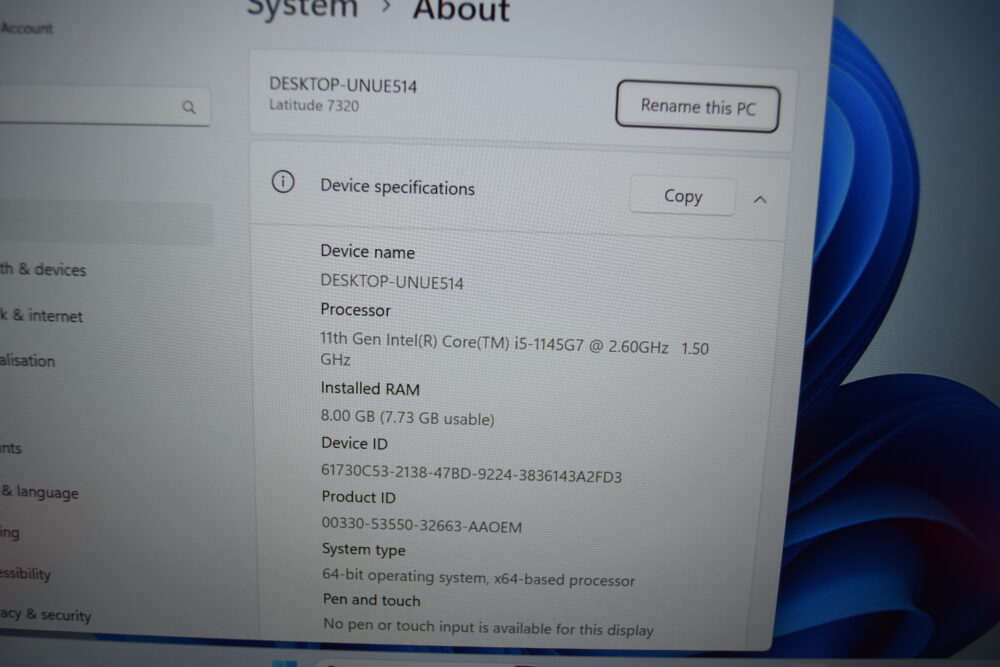Screen dimensions: 1000x667
Task: Open the Gaming settings page
Action: (x=10, y=532)
